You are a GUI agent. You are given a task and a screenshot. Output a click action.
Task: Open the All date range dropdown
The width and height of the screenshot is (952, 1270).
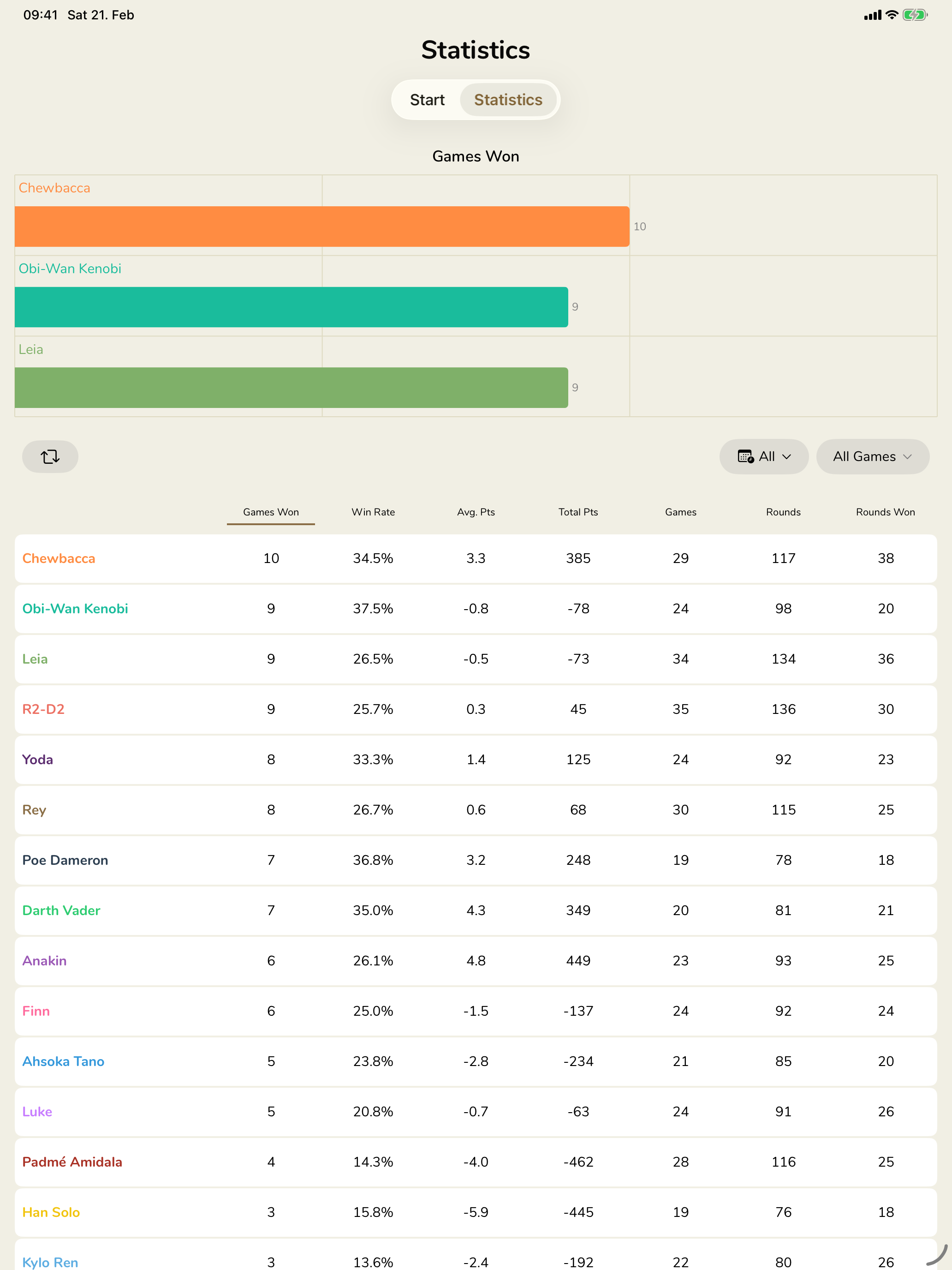click(764, 456)
